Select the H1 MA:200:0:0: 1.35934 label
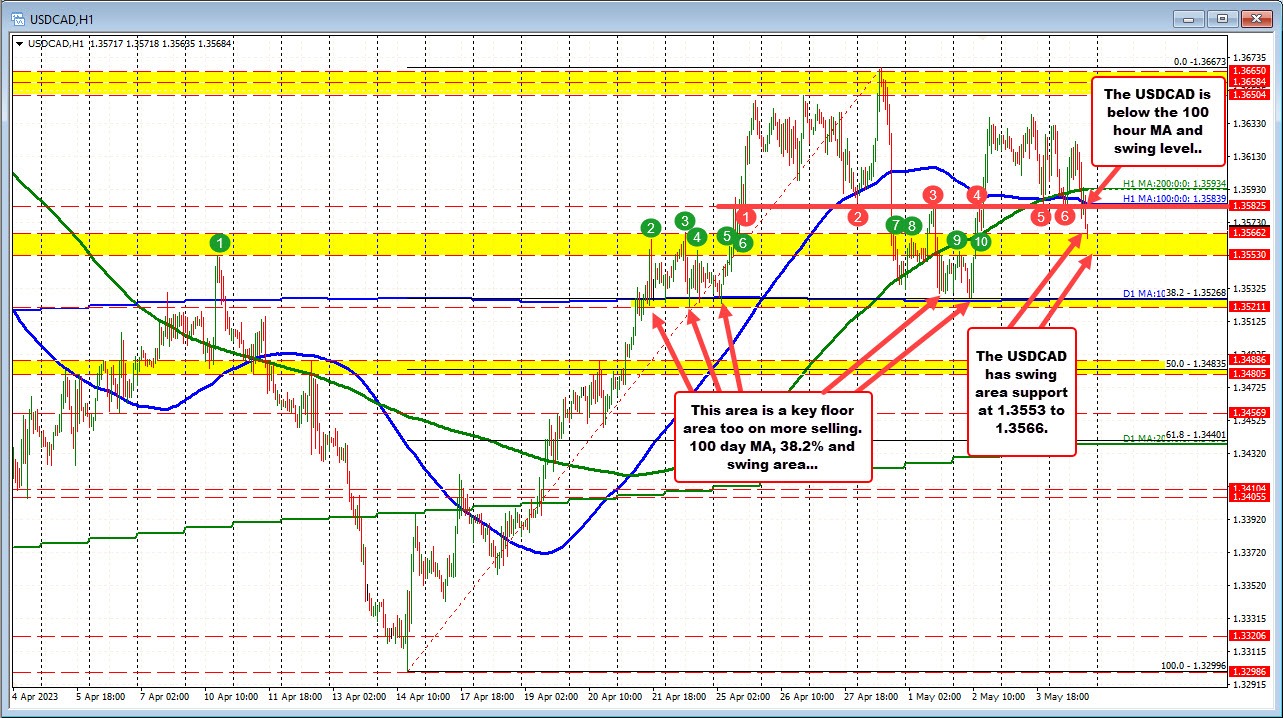Screen dimensions: 1283x718 tap(1174, 184)
